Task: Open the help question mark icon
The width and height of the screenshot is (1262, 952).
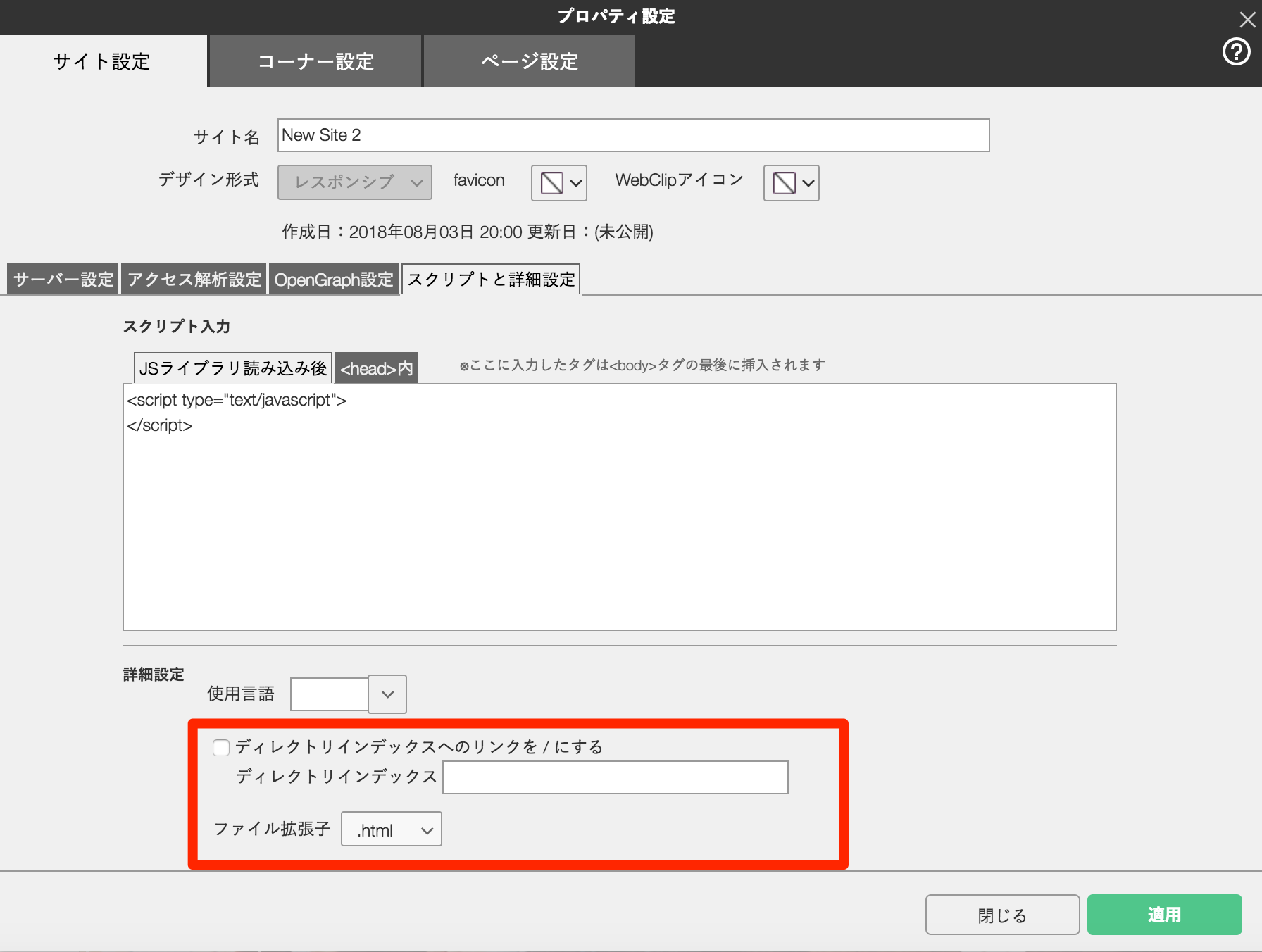Action: (1236, 51)
